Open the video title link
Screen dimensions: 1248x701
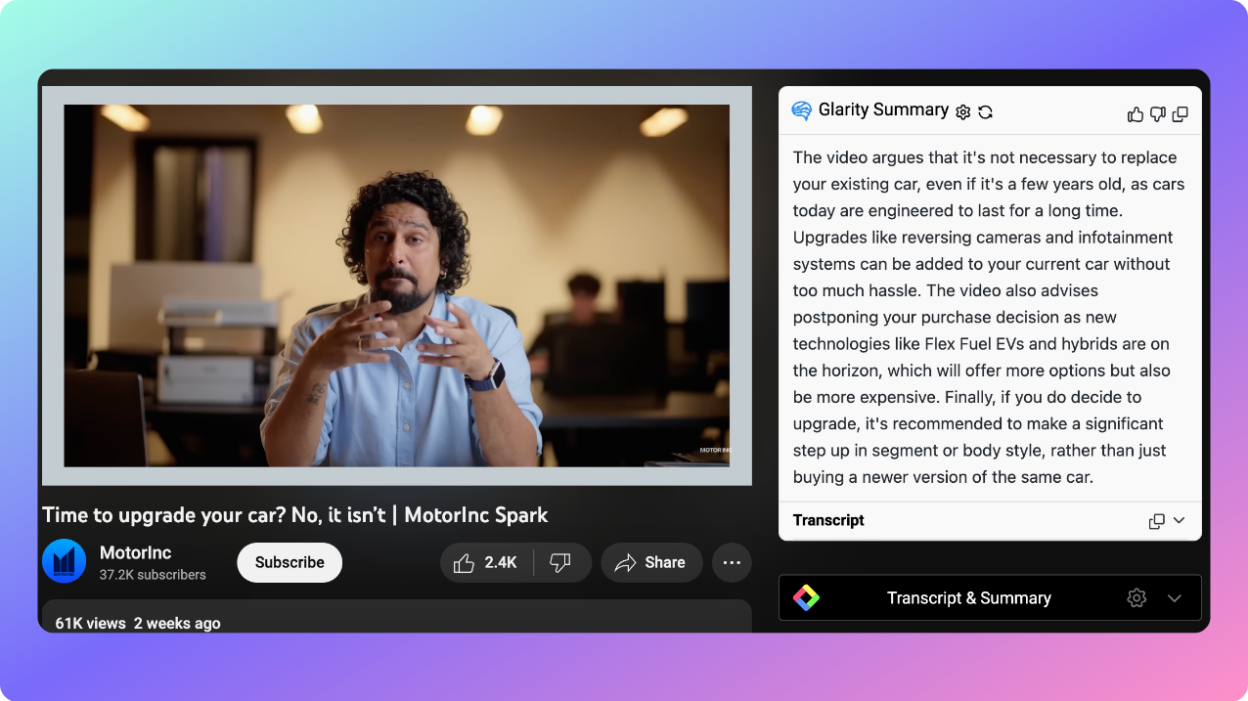click(x=294, y=515)
